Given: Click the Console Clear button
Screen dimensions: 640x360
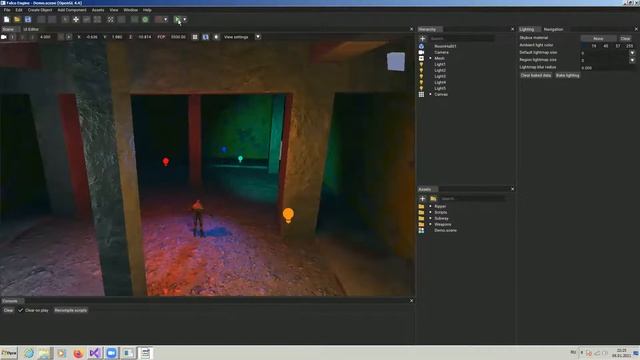Looking at the screenshot, I should 8,310.
